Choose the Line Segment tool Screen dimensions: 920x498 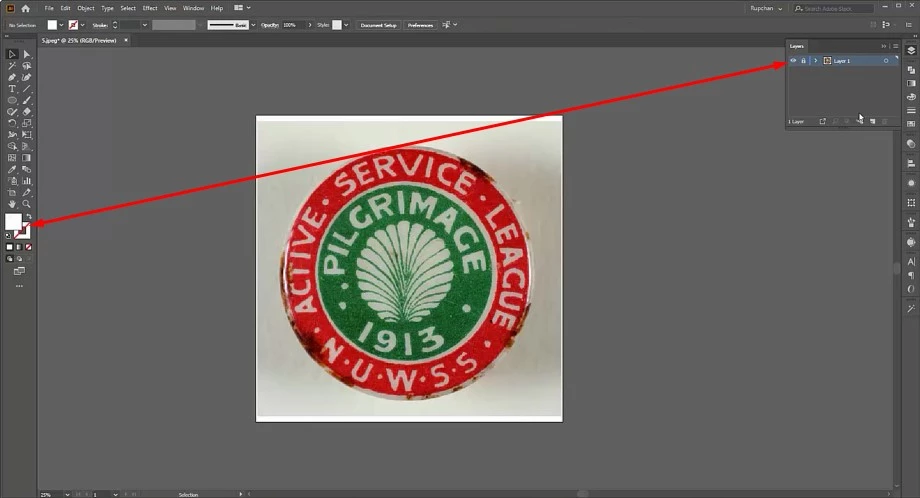(26, 89)
